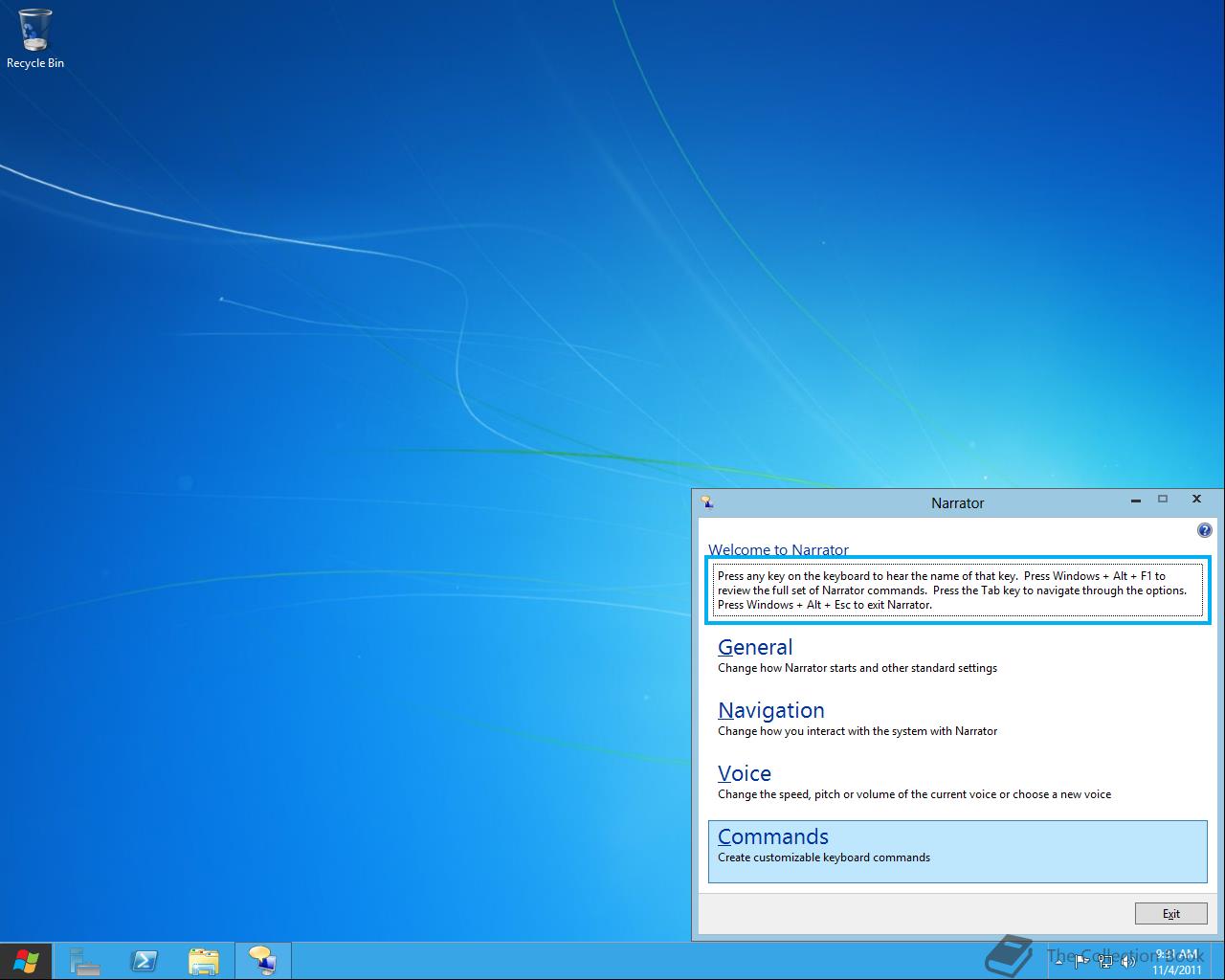The height and width of the screenshot is (980, 1225).
Task: Click 'Change how Narrator starts and other standard settings'
Action: [x=857, y=668]
